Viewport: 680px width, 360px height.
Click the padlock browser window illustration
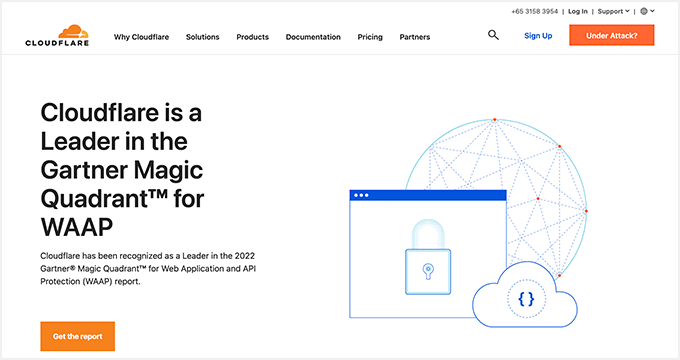pyautogui.click(x=428, y=254)
